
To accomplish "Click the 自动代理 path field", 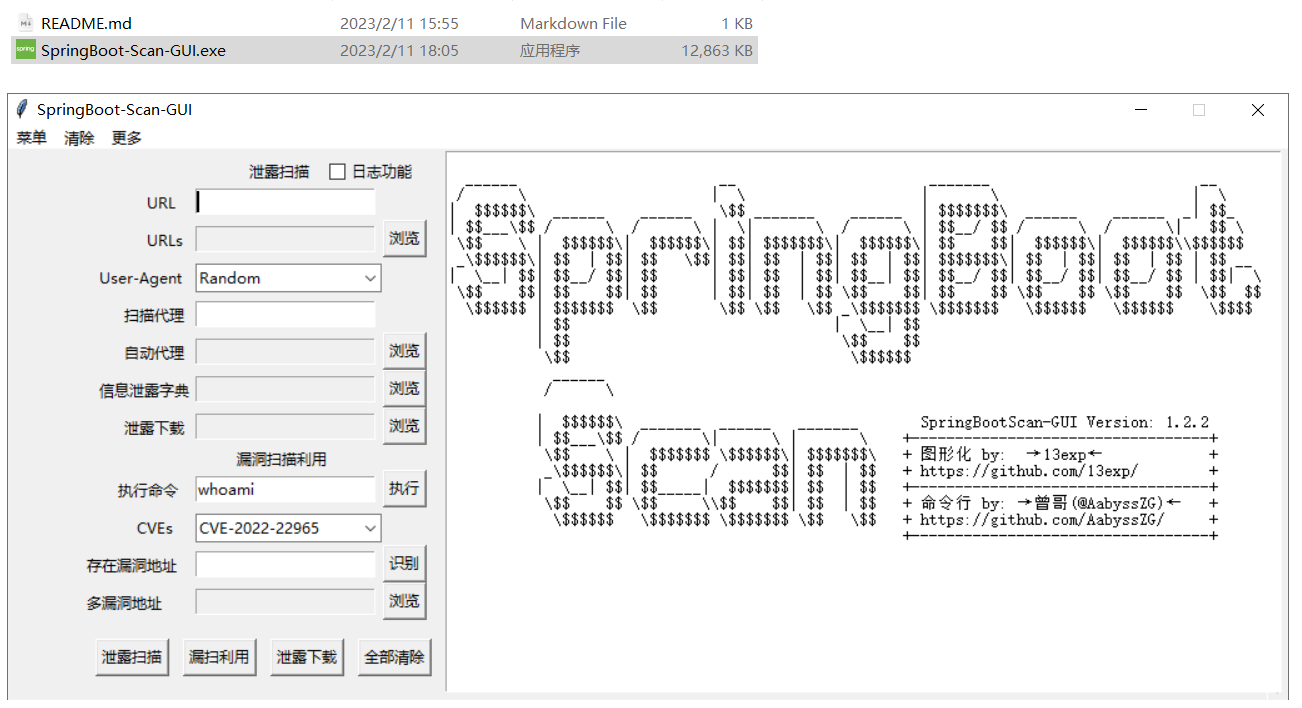I will (x=285, y=352).
